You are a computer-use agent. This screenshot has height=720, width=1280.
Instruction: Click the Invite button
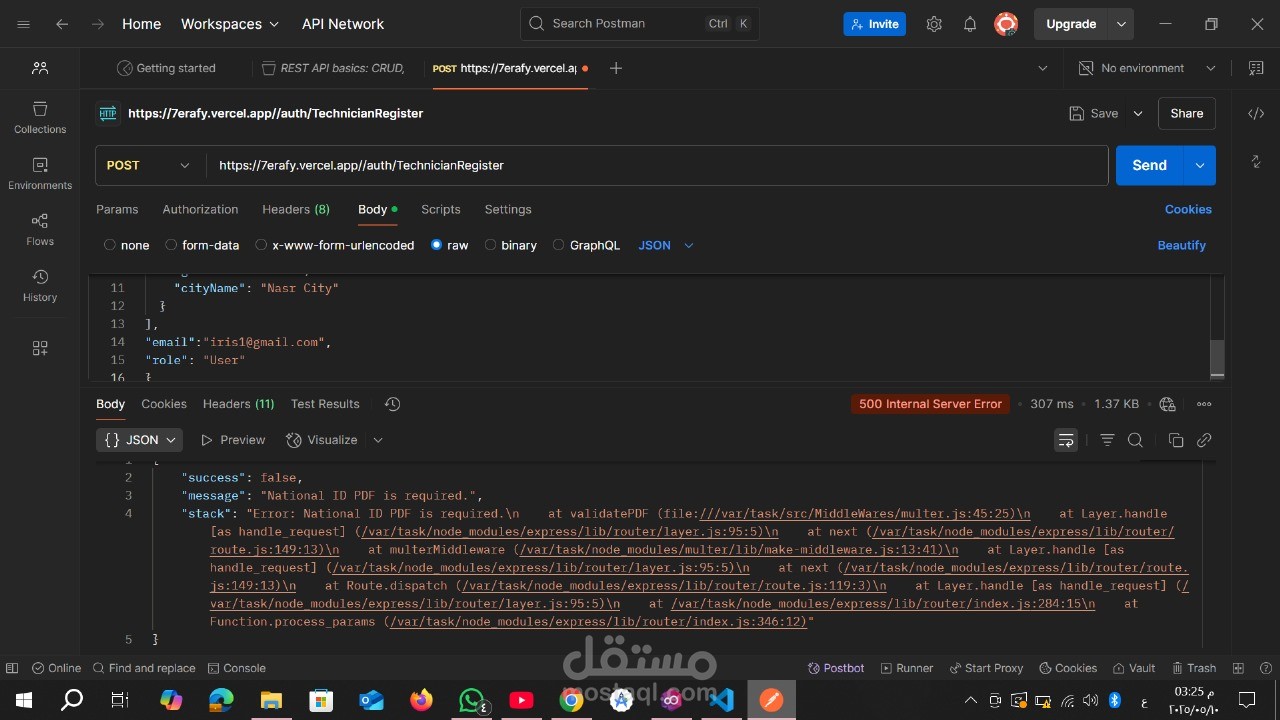click(x=874, y=24)
